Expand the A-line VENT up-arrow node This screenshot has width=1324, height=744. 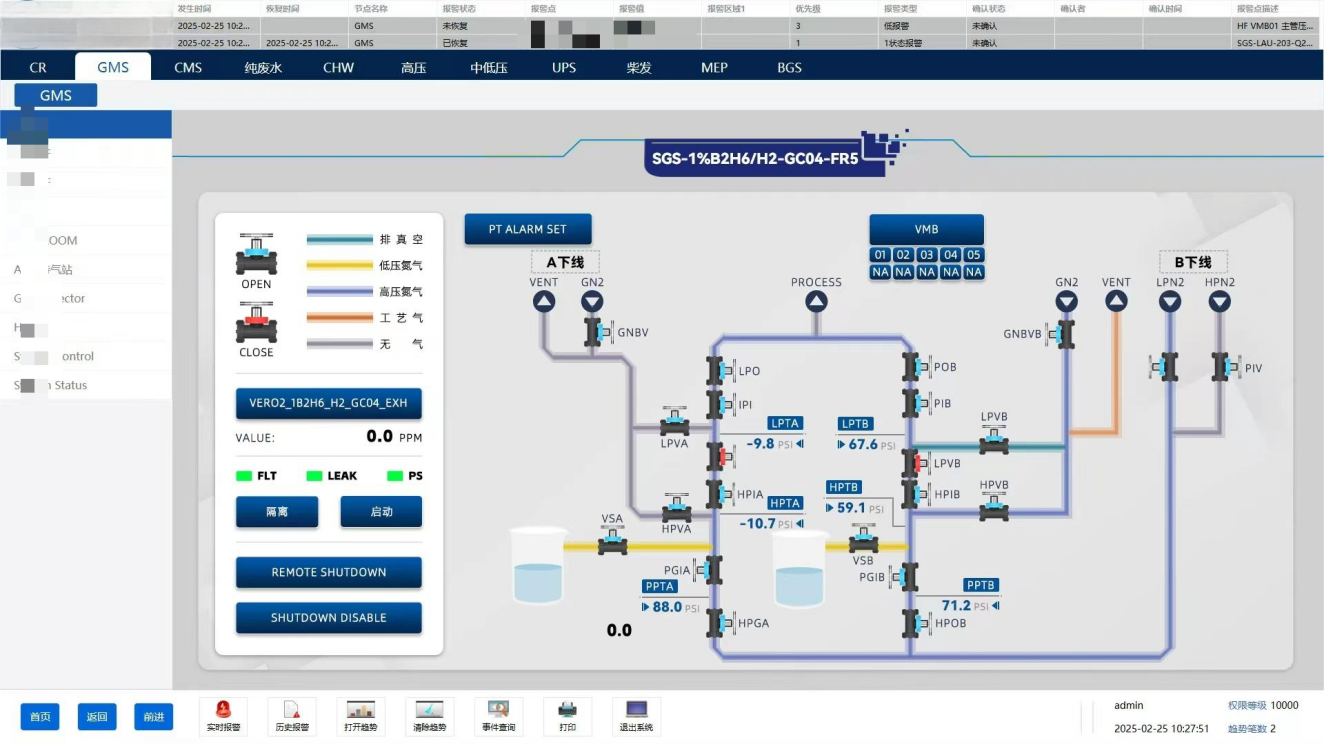544,301
